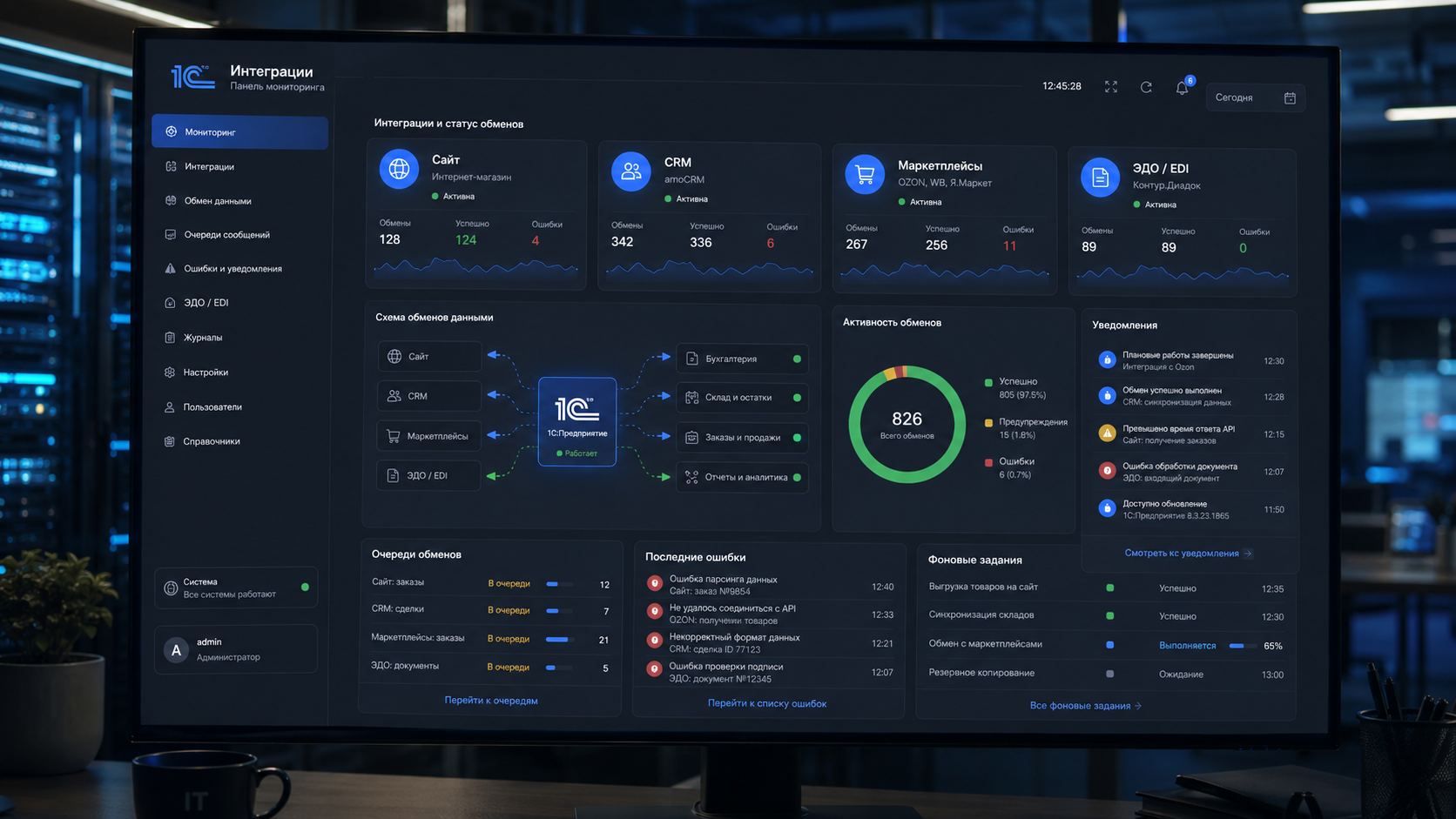Click Перейти к очередям link
This screenshot has width=1456, height=819.
click(491, 701)
